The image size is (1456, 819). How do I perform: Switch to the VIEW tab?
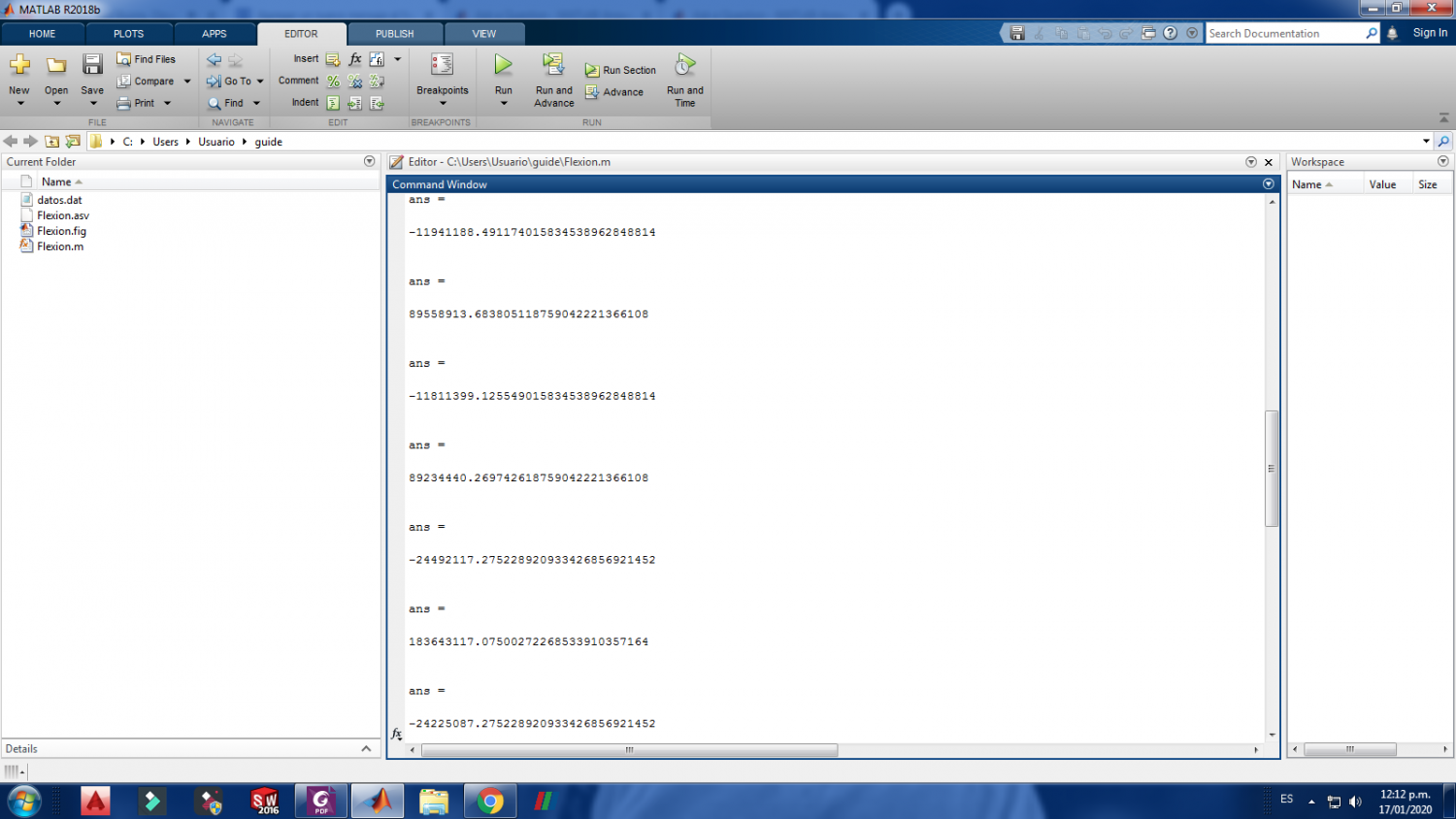coord(483,34)
